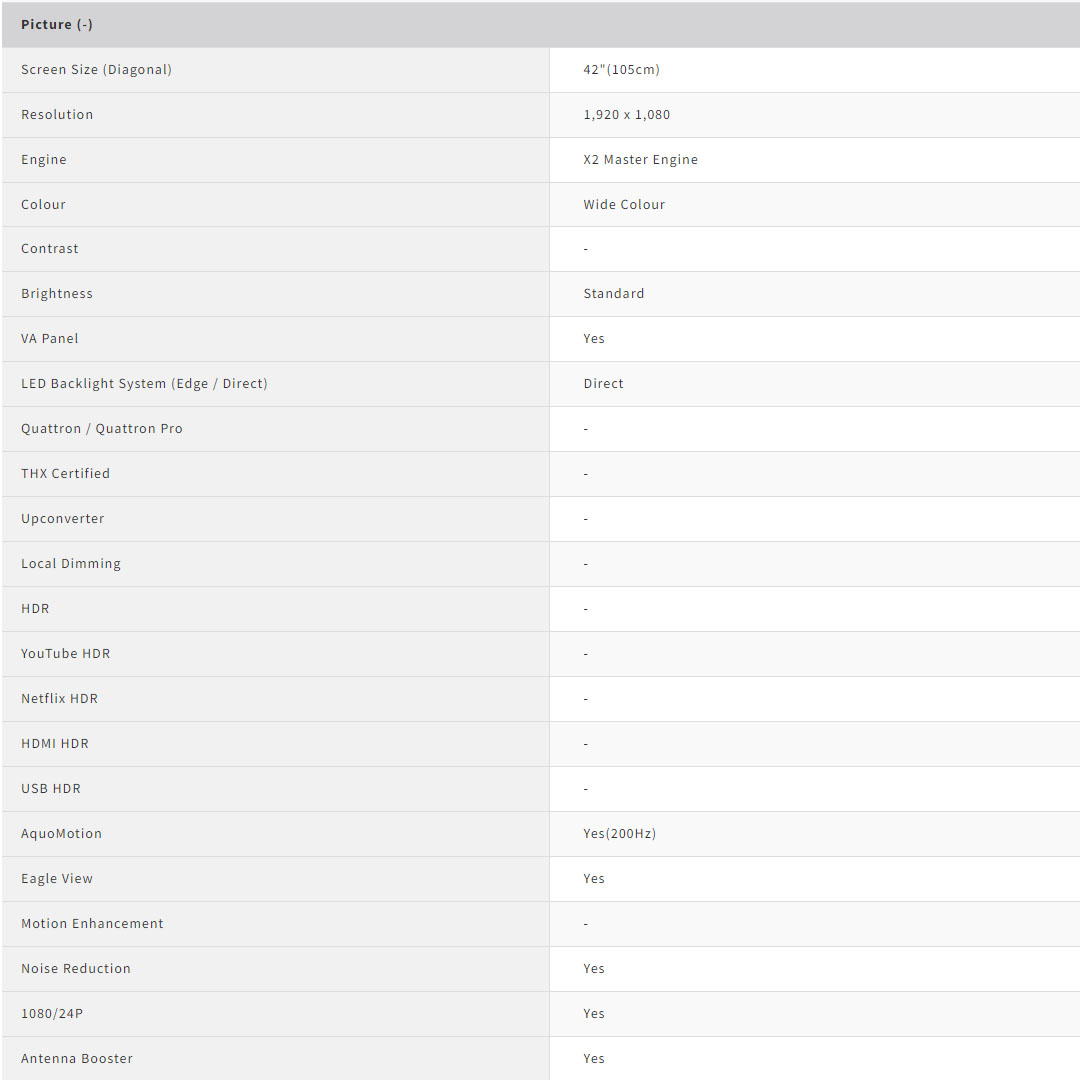The height and width of the screenshot is (1080, 1080).
Task: Collapse the Picture (-) section header
Action: [x=57, y=25]
